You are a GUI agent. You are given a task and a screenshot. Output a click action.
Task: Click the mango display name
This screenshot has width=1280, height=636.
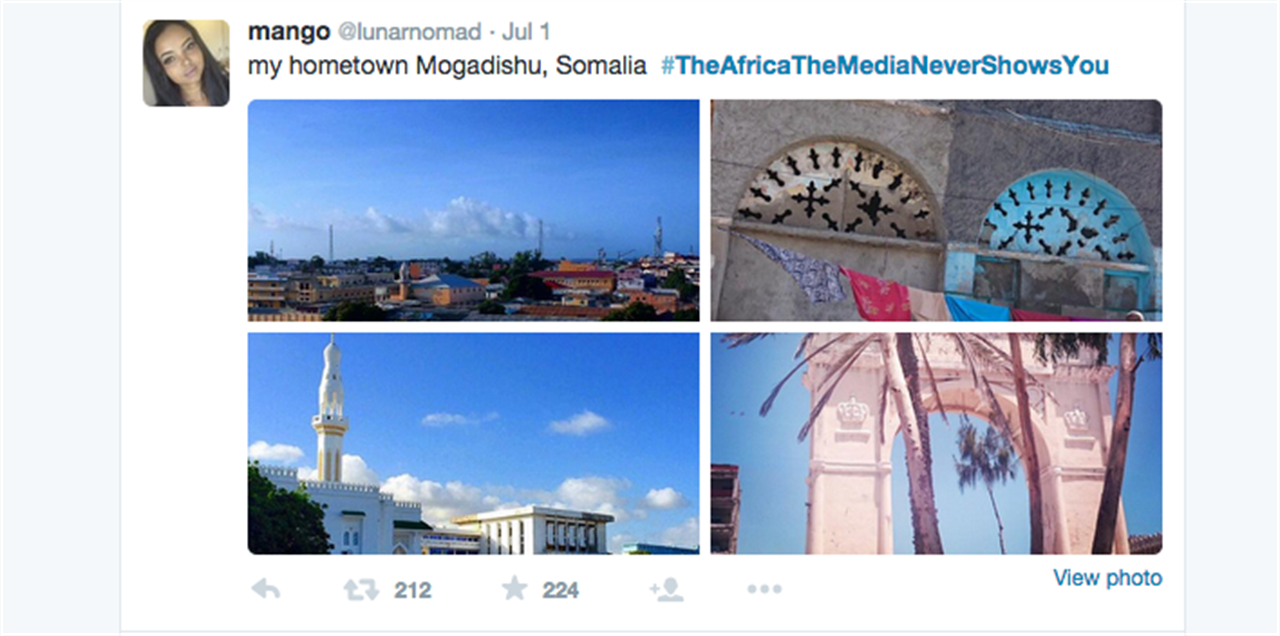[x=289, y=31]
